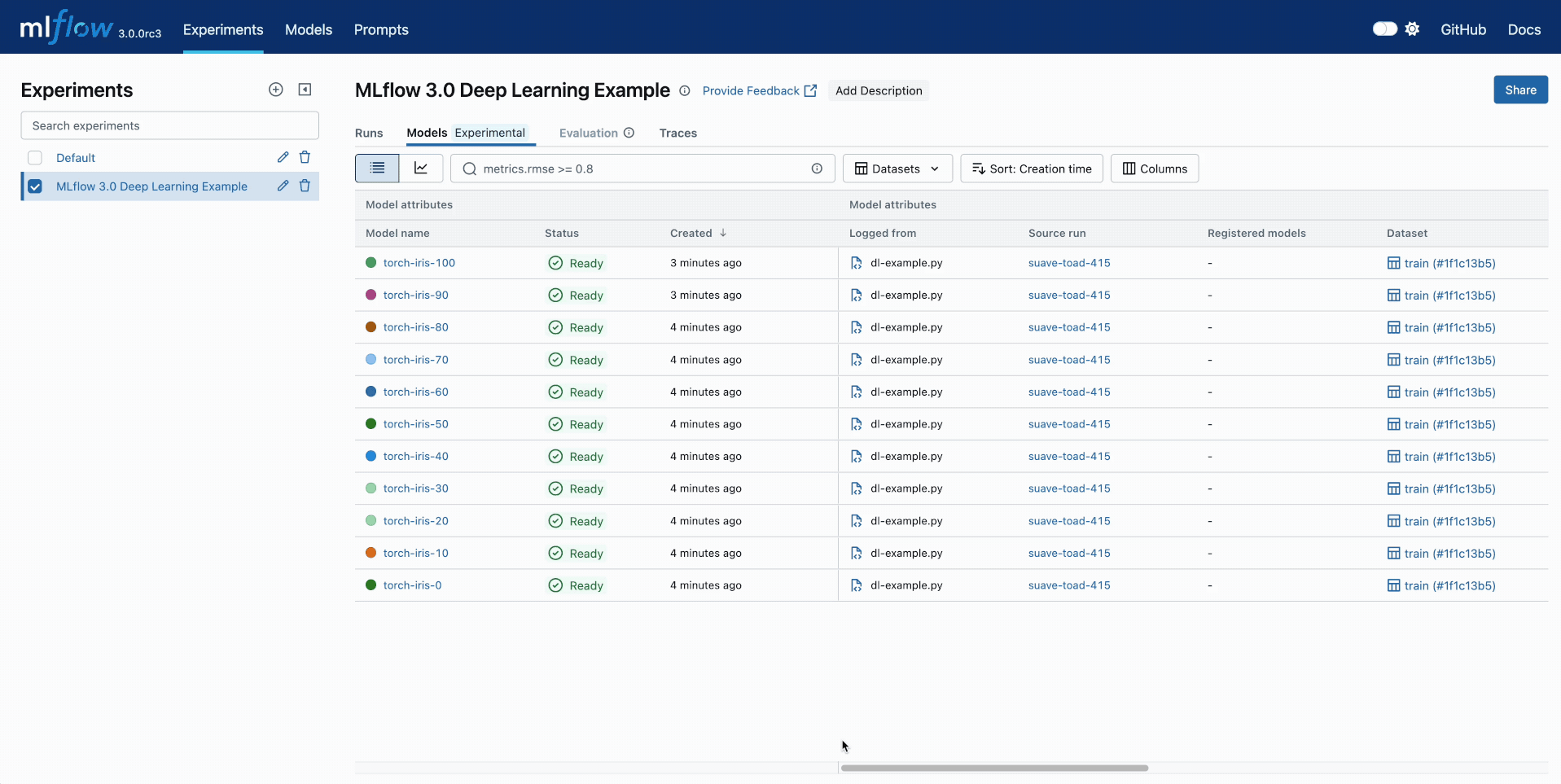Collapse the Experiments sidebar panel
The image size is (1561, 784).
tap(305, 90)
